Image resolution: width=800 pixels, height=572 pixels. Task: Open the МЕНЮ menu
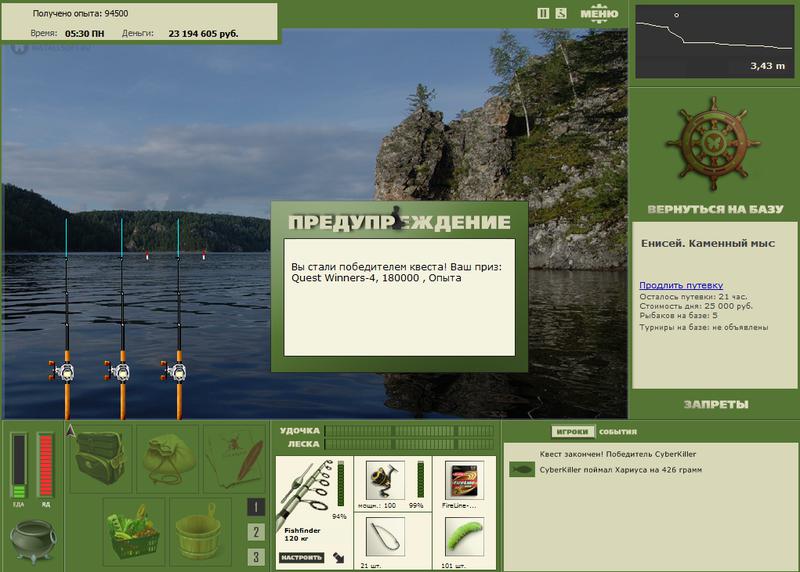(x=599, y=13)
